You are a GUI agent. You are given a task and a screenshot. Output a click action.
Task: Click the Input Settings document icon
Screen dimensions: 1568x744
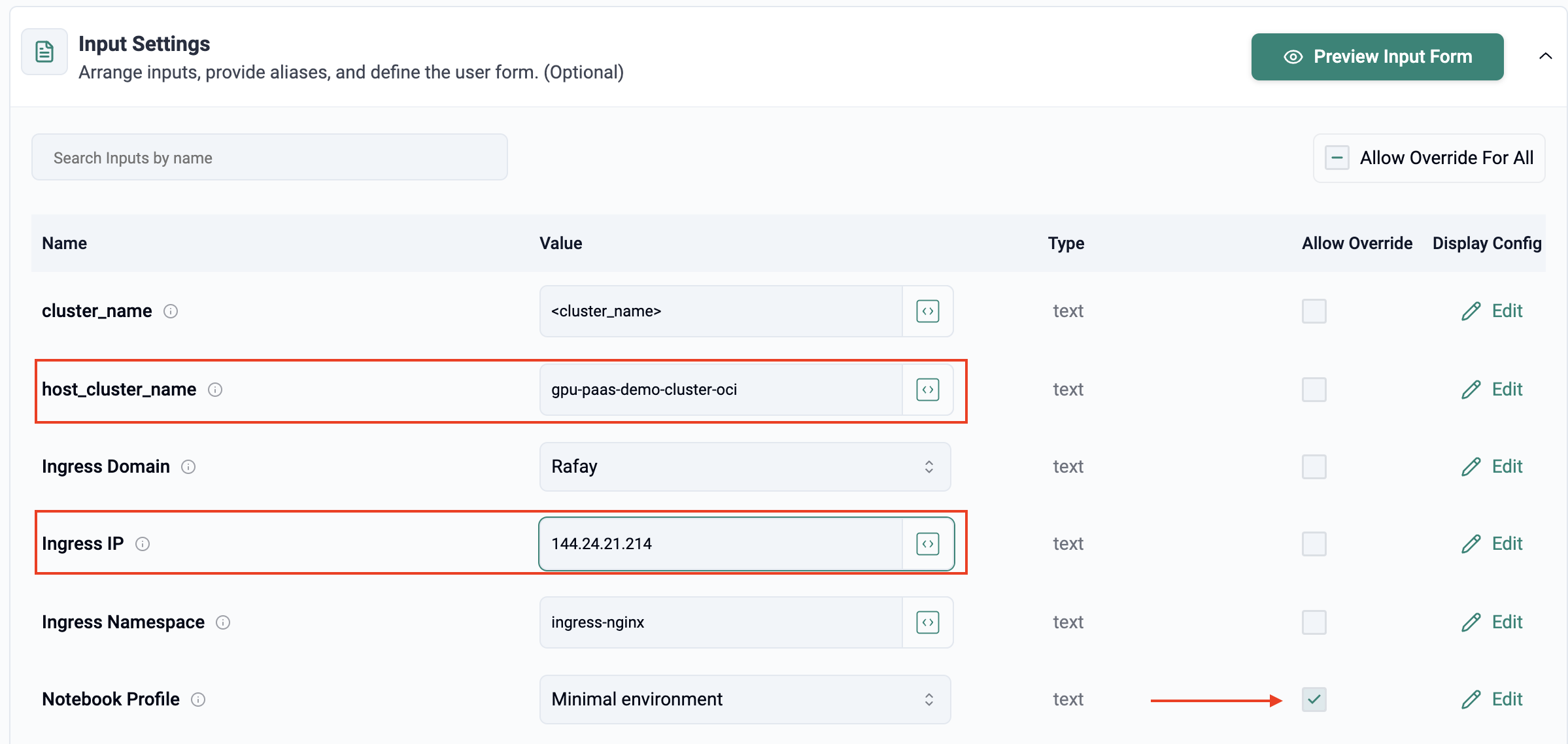(x=44, y=52)
